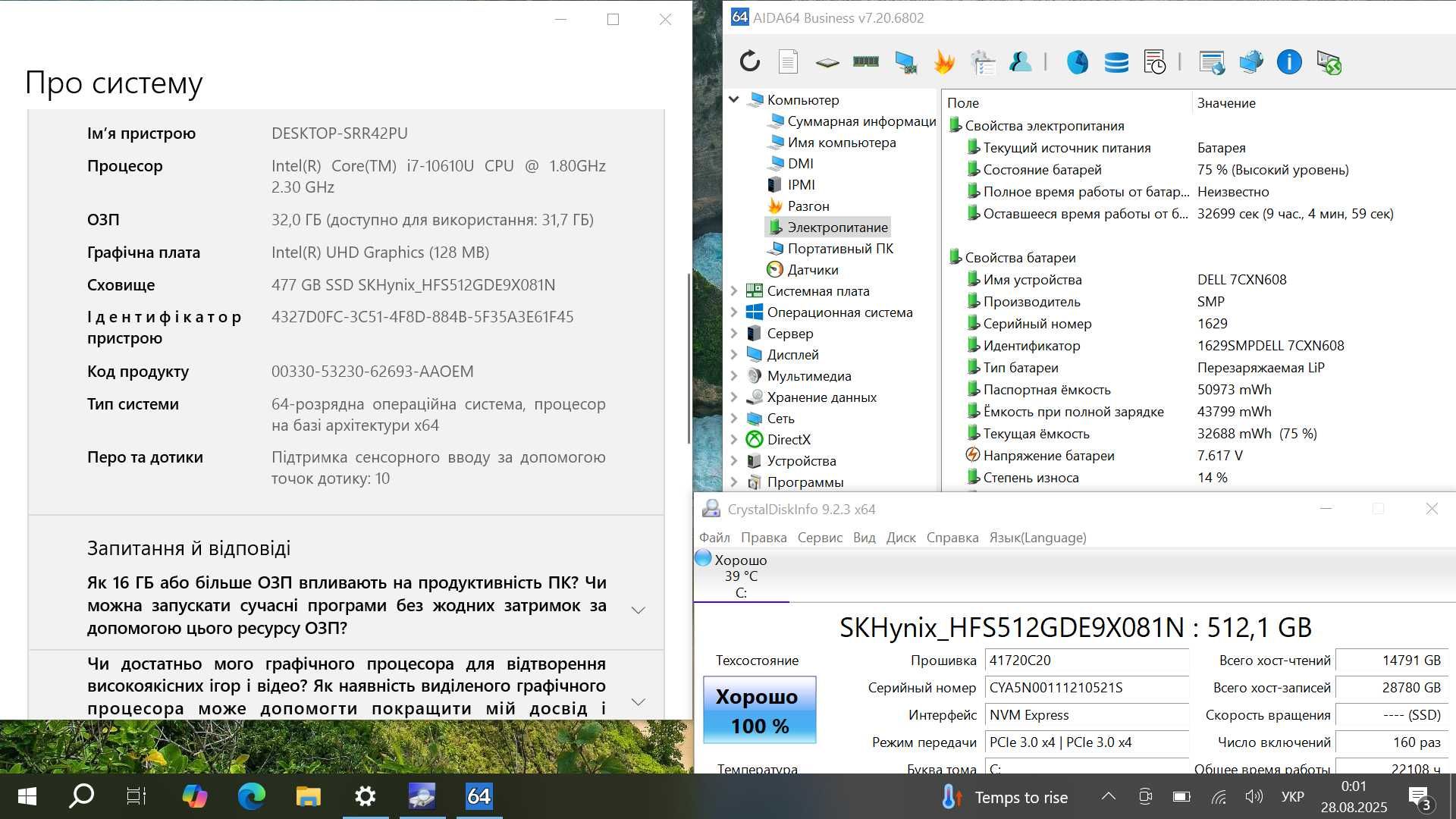The height and width of the screenshot is (819, 1456).
Task: Click the memory module toolbar icon in AIDA64
Action: (x=865, y=61)
